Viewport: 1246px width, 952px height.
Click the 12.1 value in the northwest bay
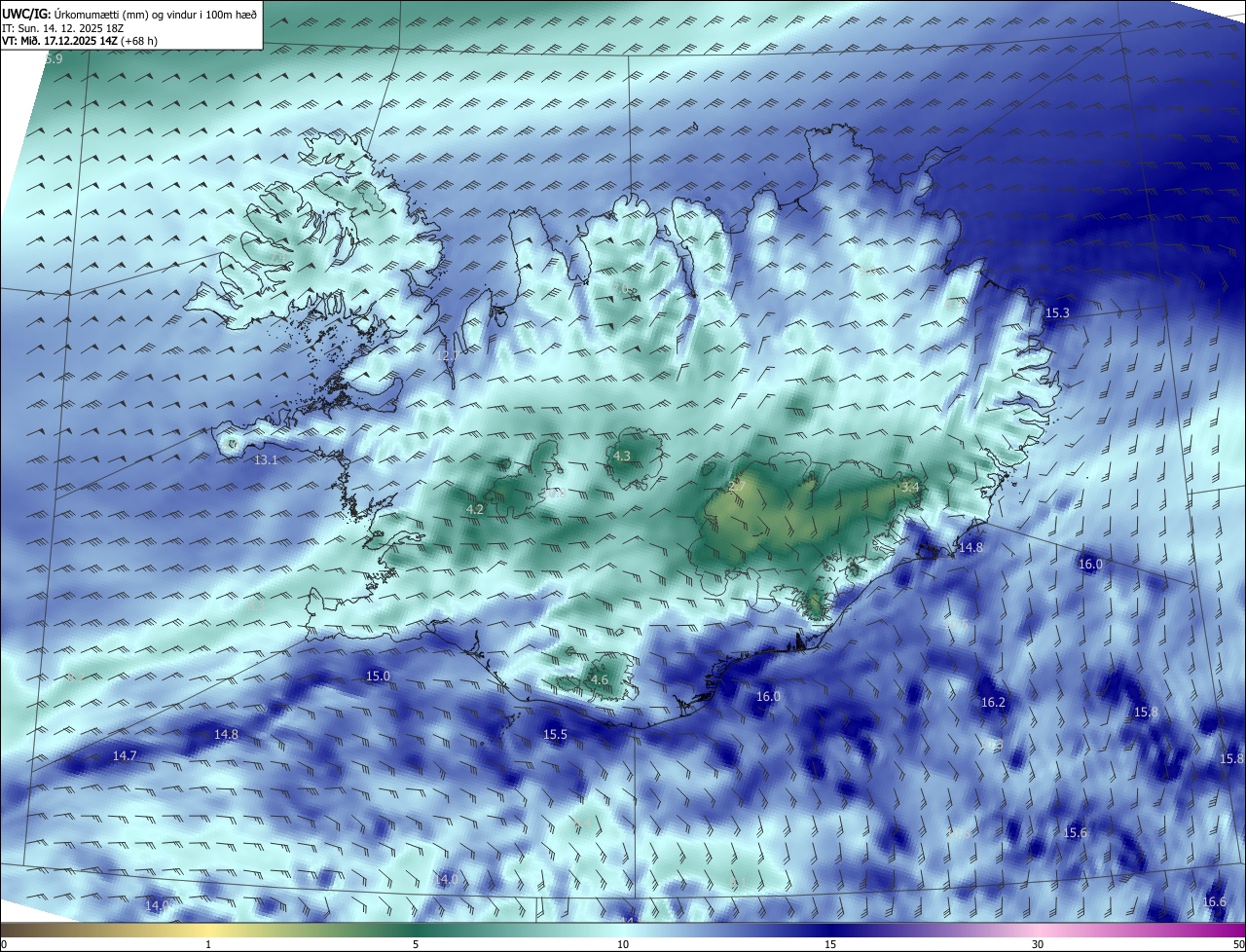click(446, 356)
